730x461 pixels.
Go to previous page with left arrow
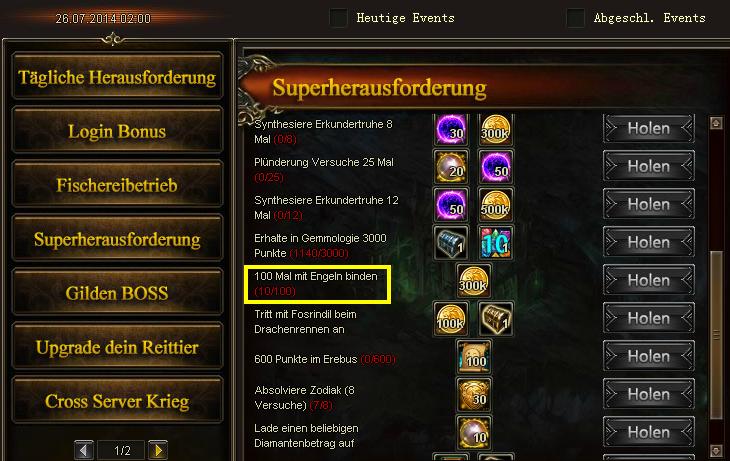click(84, 450)
